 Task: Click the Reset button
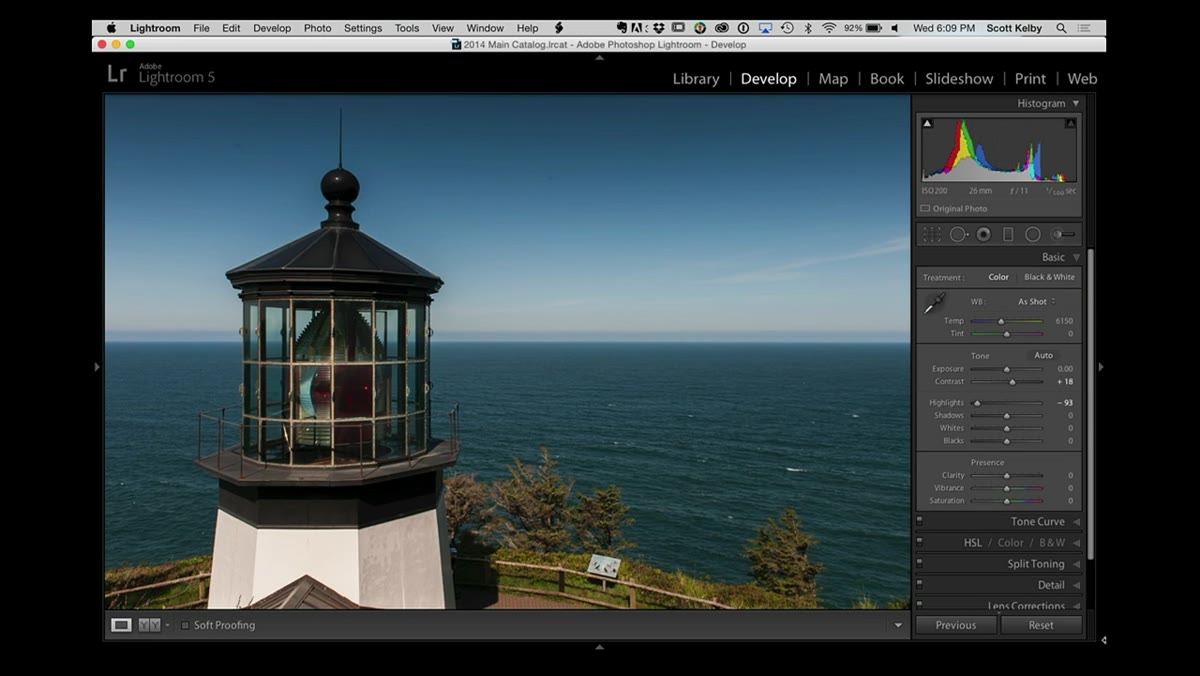click(1041, 625)
